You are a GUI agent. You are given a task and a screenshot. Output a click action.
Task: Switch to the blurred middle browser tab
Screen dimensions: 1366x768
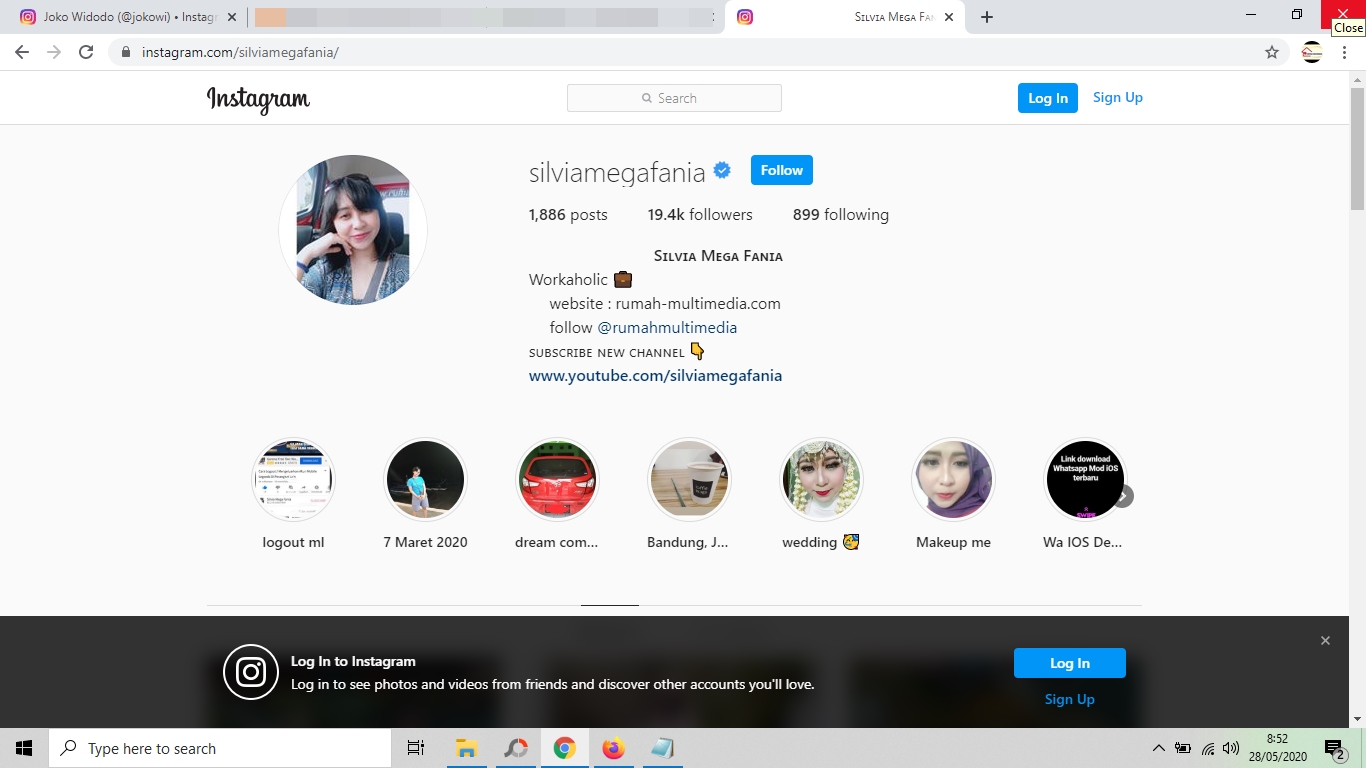[x=485, y=17]
